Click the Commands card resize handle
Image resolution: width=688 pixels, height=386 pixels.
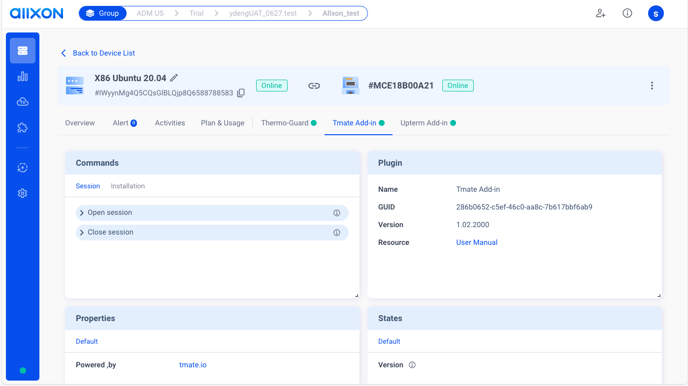[x=356, y=295]
